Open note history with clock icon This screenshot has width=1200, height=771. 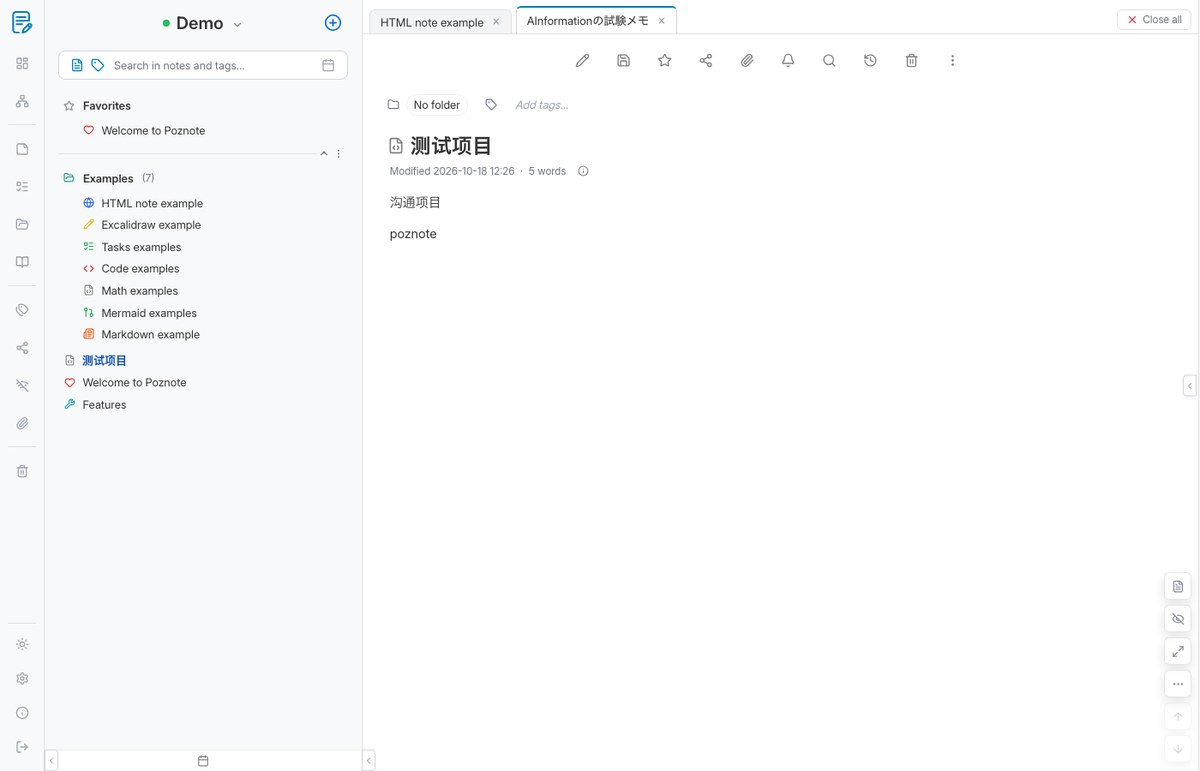coord(870,61)
